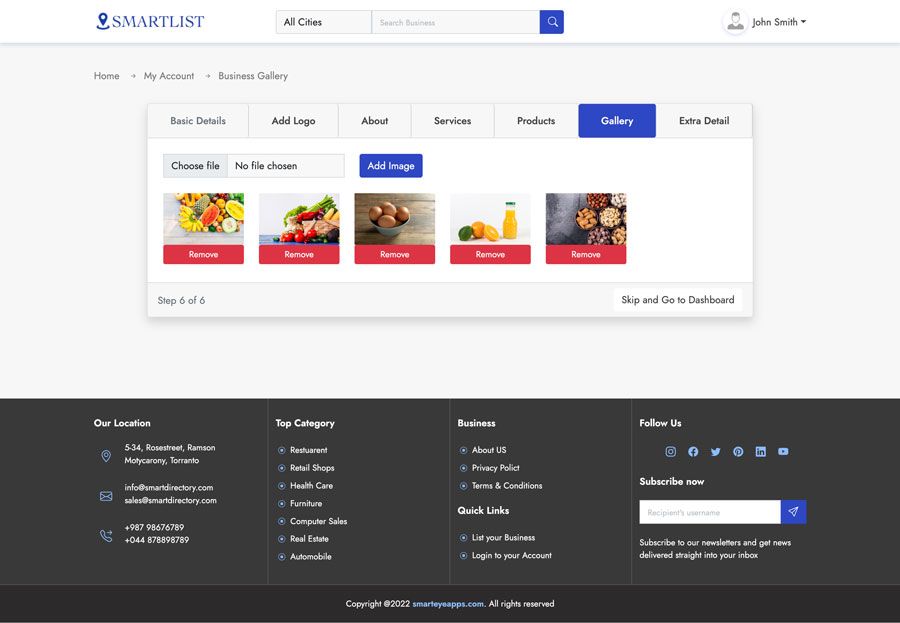Image resolution: width=900 pixels, height=623 pixels.
Task: Remove the mixed fruits image
Action: point(203,254)
